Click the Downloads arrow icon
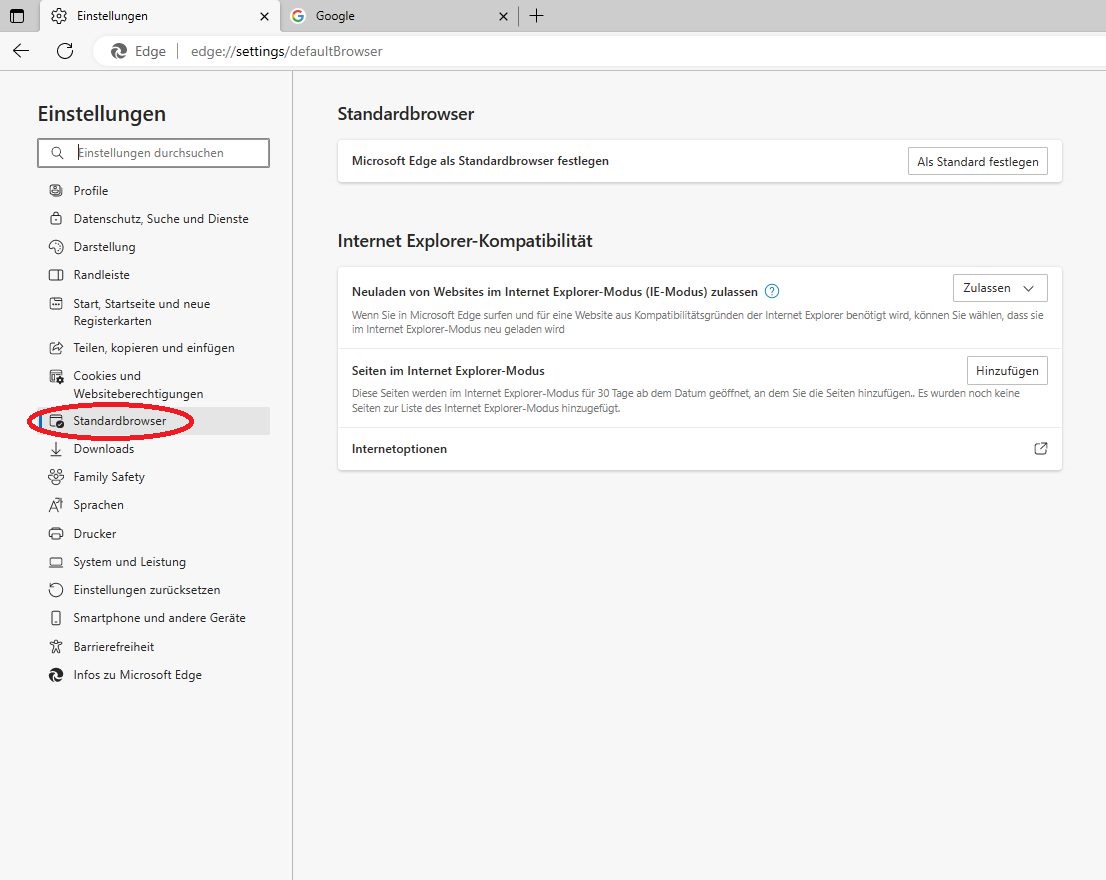Viewport: 1106px width, 880px height. click(56, 449)
